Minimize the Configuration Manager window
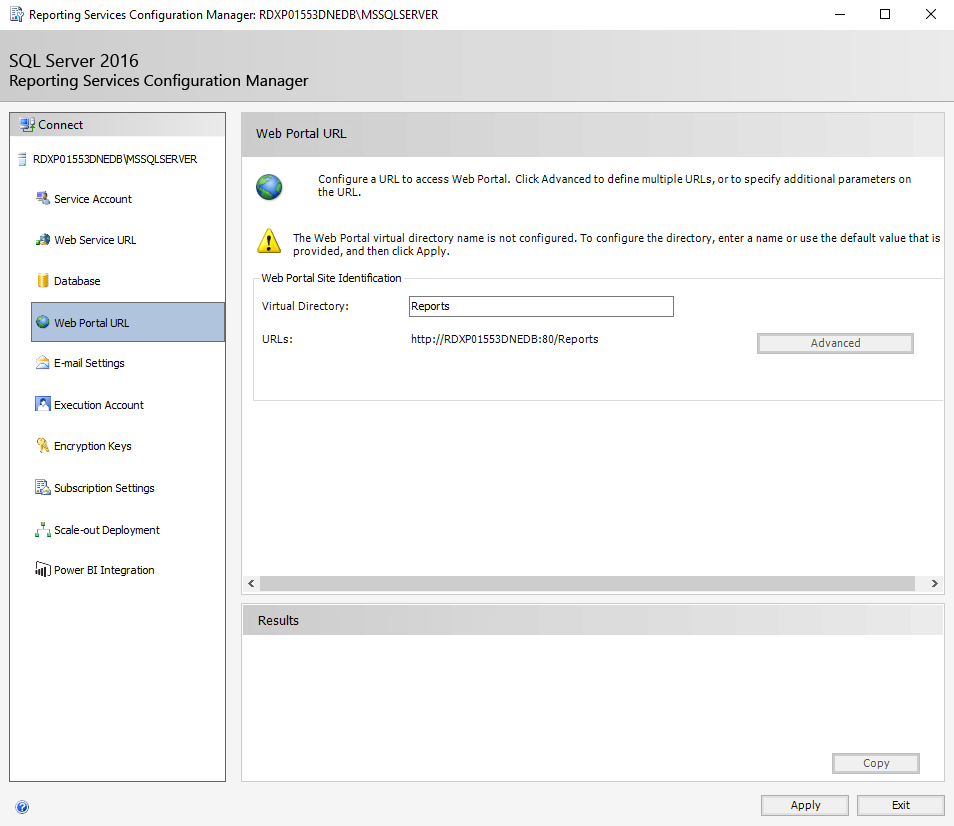The image size is (954, 826). [x=840, y=15]
